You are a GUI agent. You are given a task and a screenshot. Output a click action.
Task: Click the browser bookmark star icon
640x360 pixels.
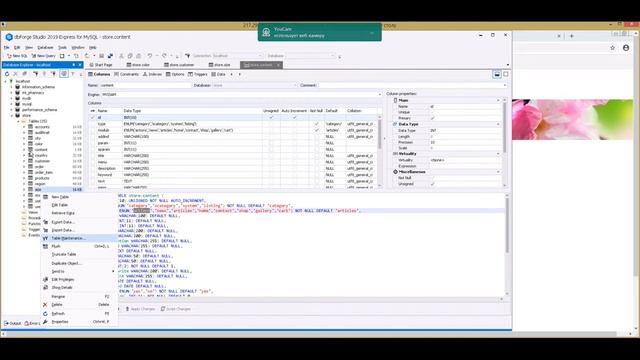tap(612, 48)
